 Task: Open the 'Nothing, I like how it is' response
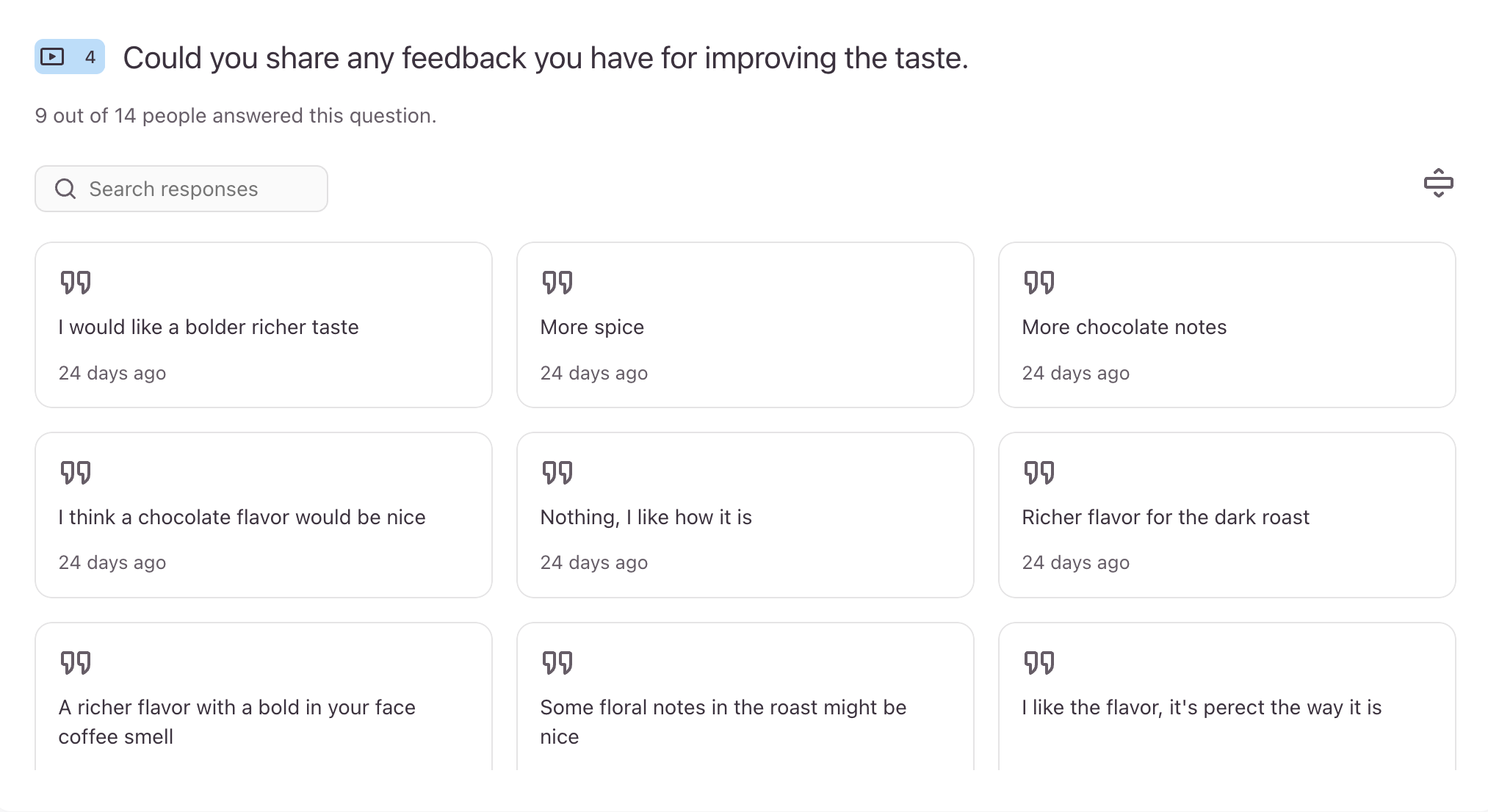[646, 517]
